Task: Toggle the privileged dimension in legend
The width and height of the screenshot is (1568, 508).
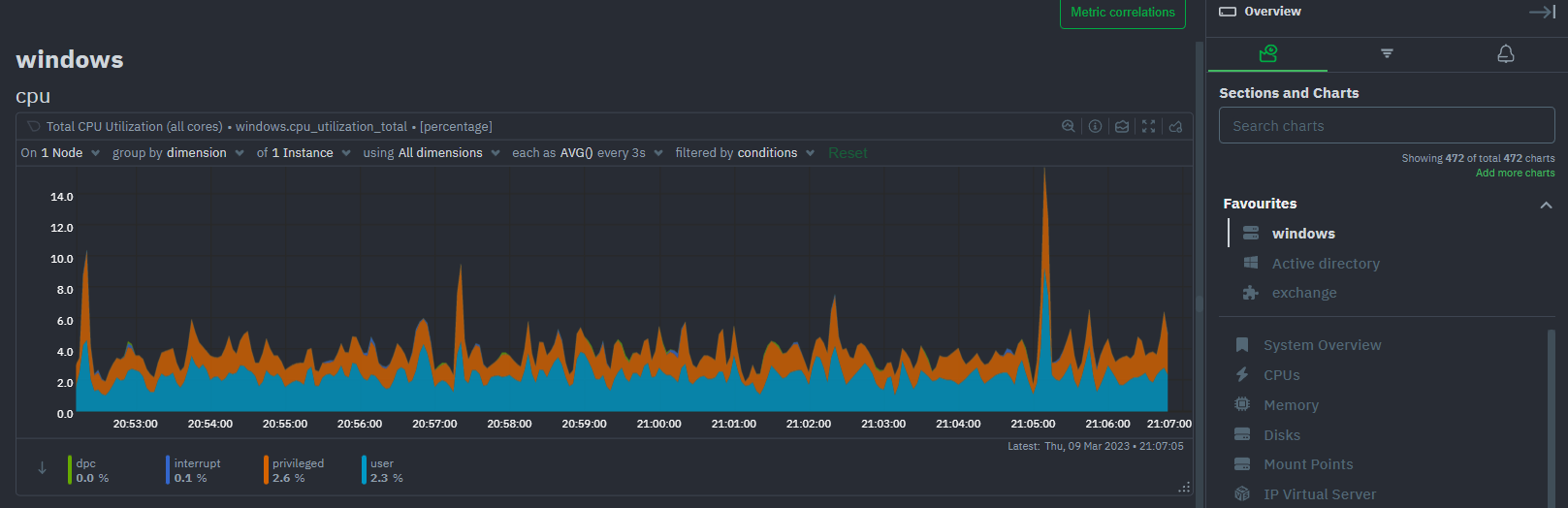Action: coord(297,470)
